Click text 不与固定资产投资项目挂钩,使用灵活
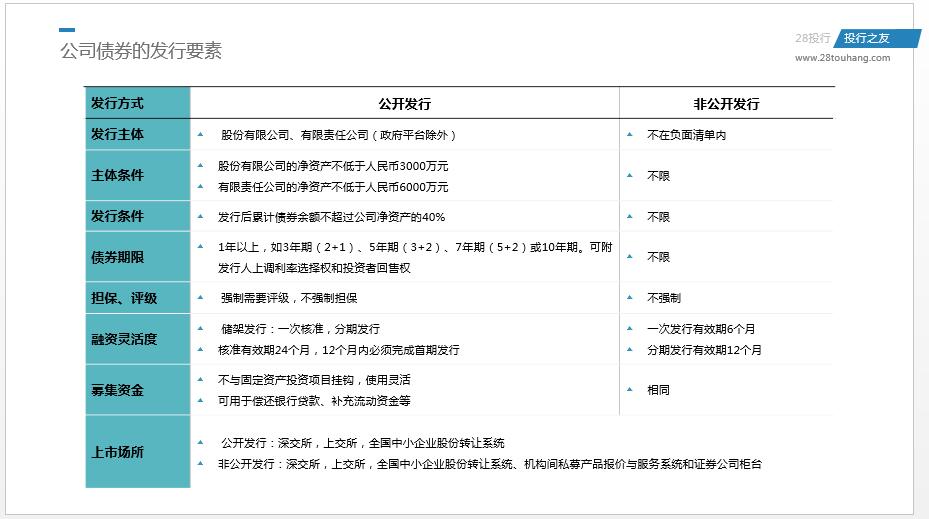 tap(314, 380)
